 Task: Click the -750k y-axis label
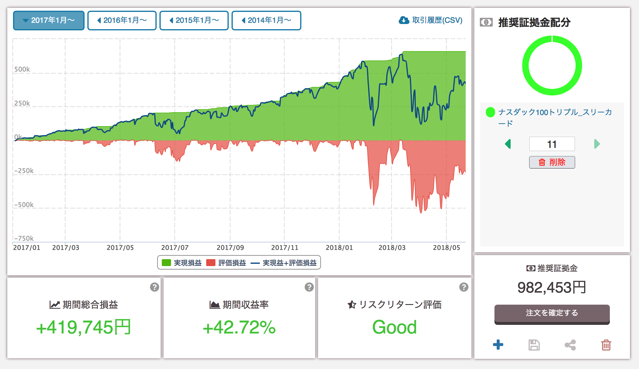[x=24, y=238]
